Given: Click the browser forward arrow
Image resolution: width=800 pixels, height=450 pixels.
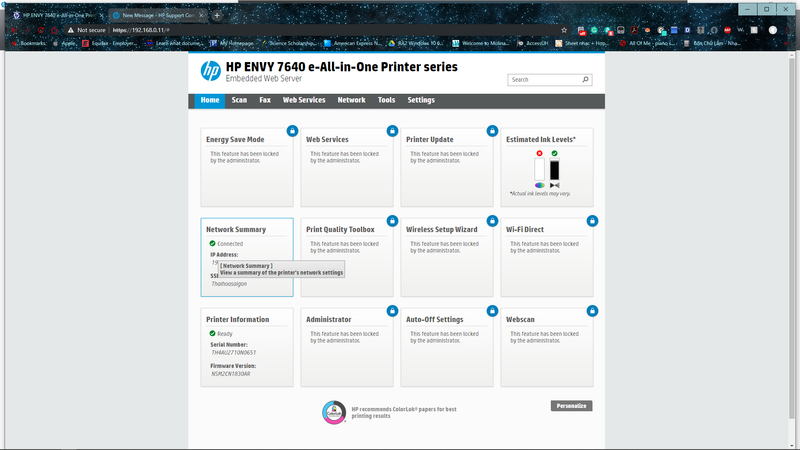Looking at the screenshot, I should (x=28, y=30).
